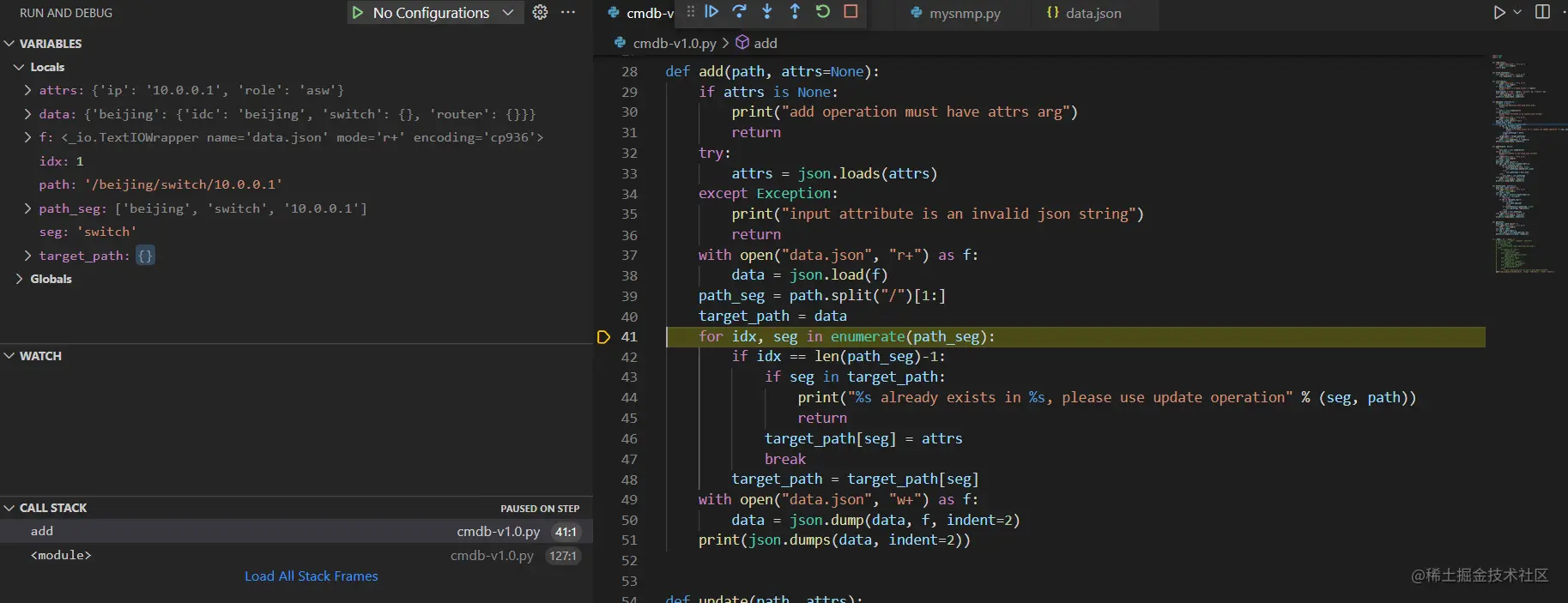Screen dimensions: 1568x603
Task: Collapse the Locals scope
Action: [19, 67]
